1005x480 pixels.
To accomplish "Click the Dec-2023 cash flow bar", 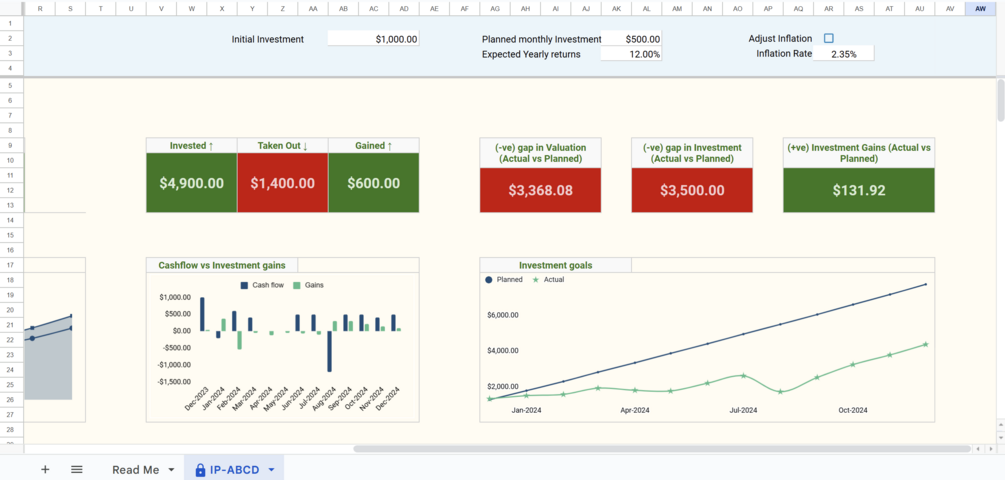I will [203, 314].
